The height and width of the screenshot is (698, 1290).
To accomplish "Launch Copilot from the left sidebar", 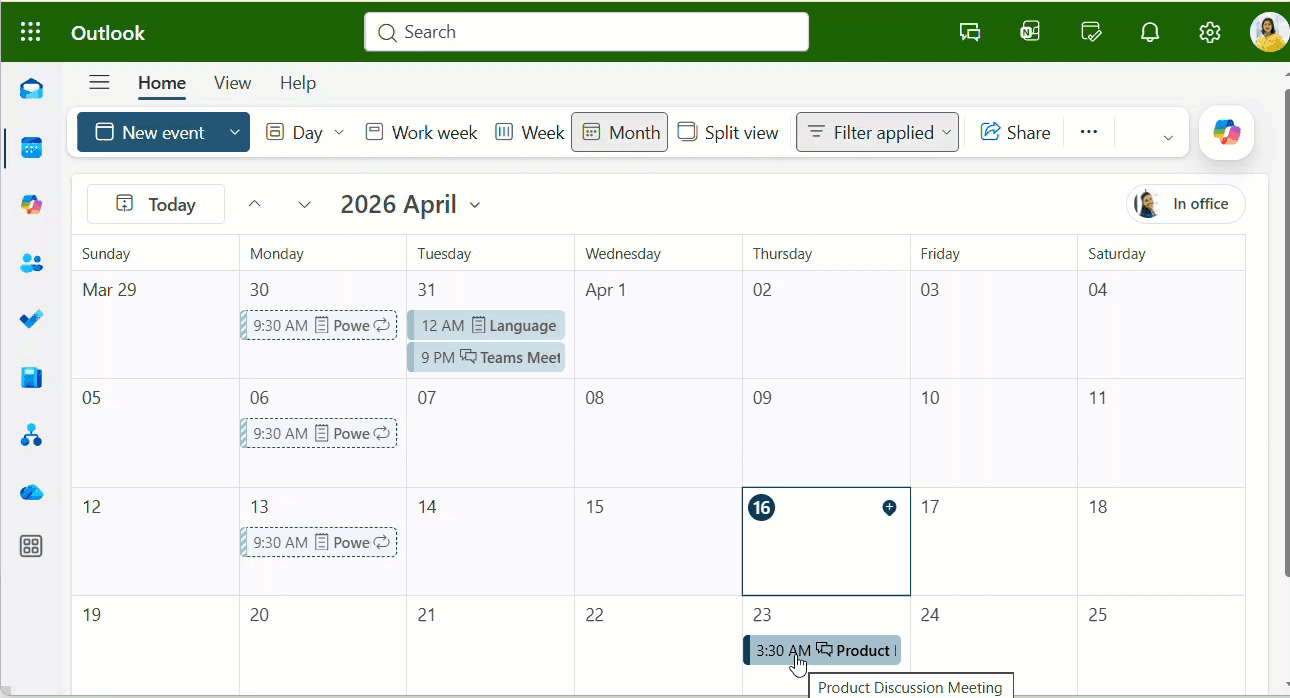I will click(31, 203).
